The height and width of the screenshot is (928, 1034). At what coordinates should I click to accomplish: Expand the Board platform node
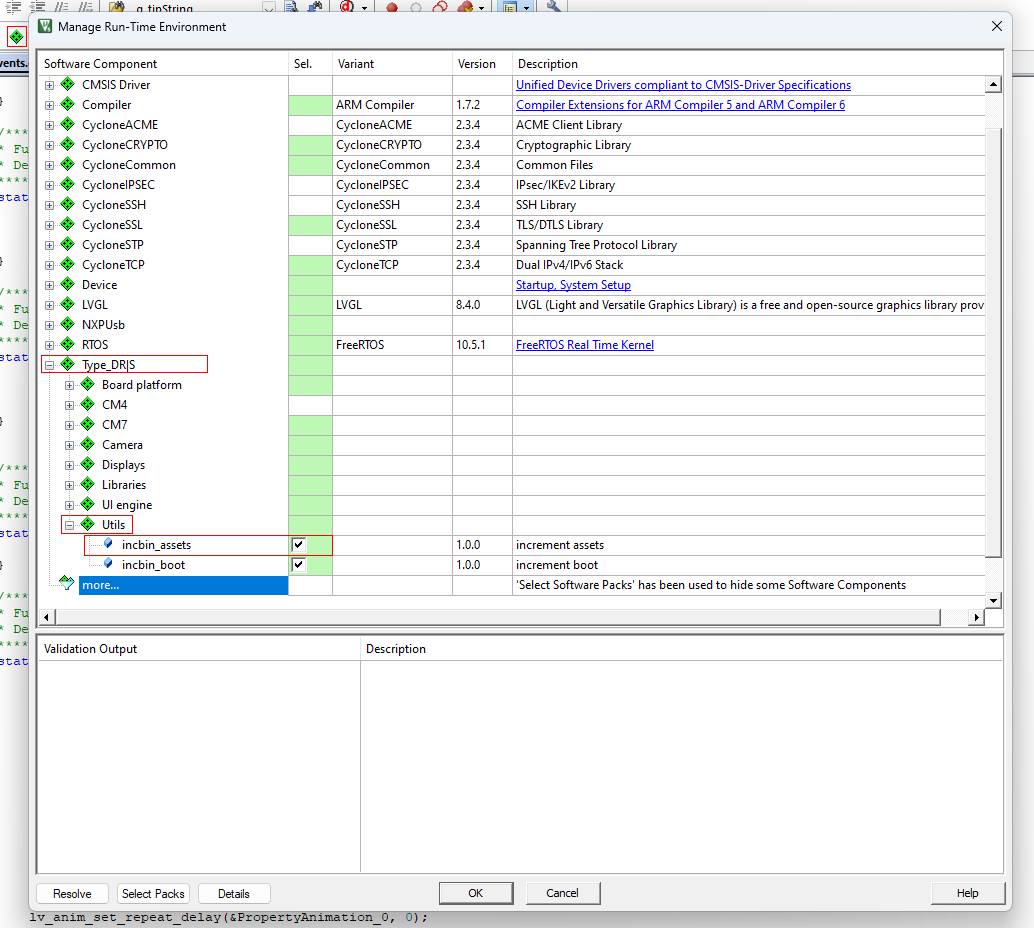pos(70,385)
